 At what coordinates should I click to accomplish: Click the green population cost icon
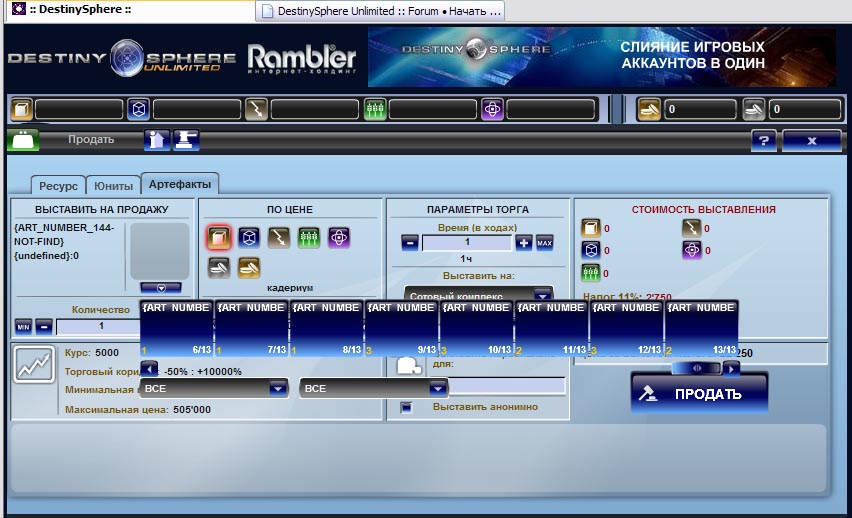[x=591, y=273]
